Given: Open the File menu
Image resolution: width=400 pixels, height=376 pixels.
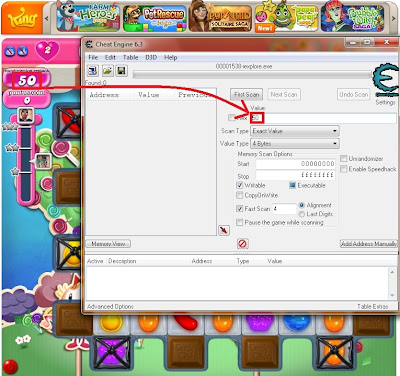Looking at the screenshot, I should [93, 57].
